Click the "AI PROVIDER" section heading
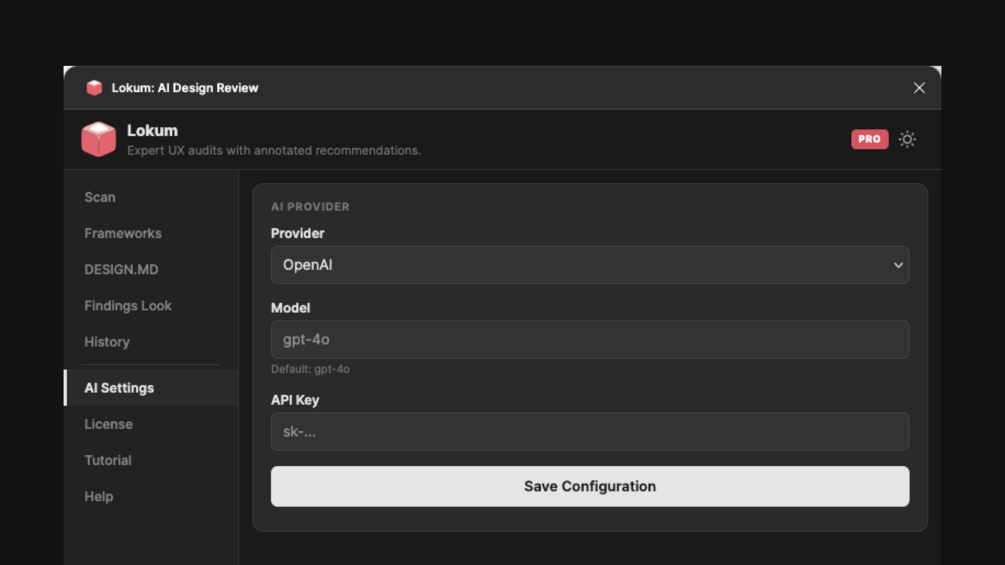Screen dimensions: 1005x565 [310, 207]
